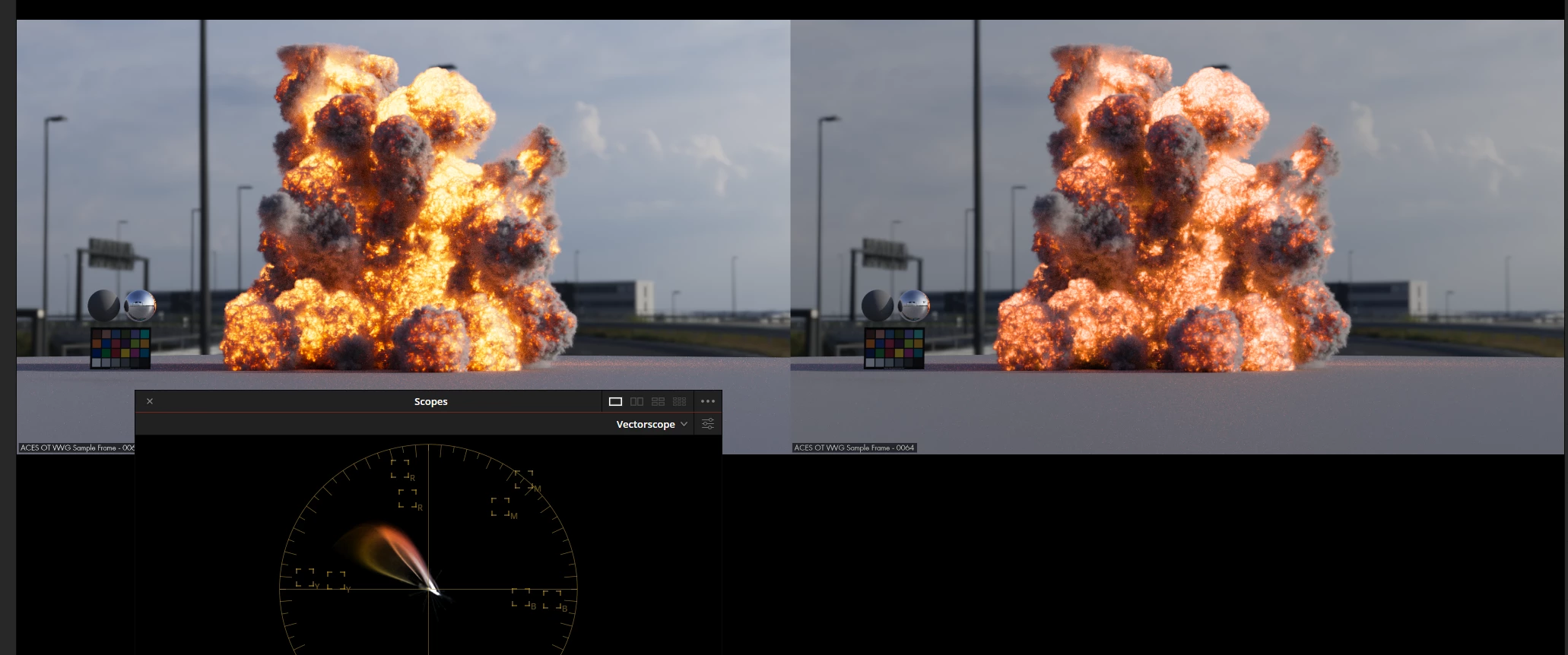Open the Scopes three-dot options menu

click(x=708, y=401)
